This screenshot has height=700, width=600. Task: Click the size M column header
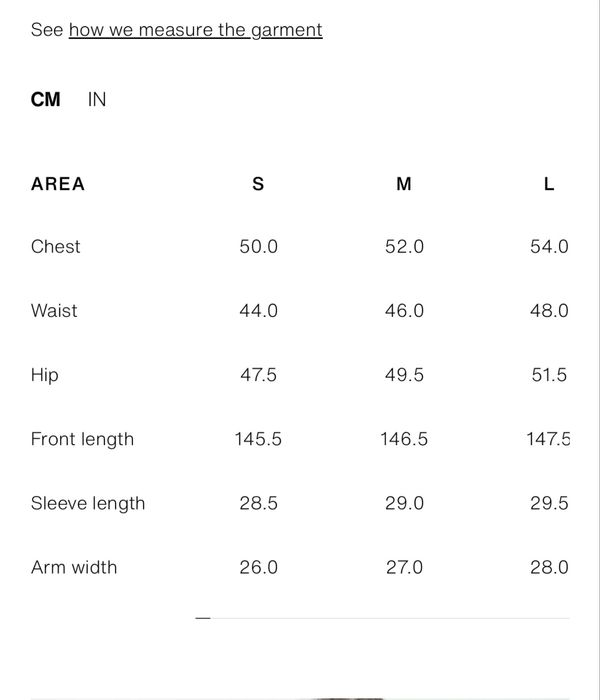tap(404, 184)
